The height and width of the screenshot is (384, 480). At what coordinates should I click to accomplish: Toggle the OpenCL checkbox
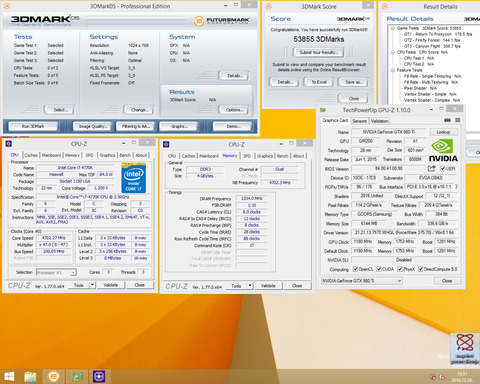355,269
